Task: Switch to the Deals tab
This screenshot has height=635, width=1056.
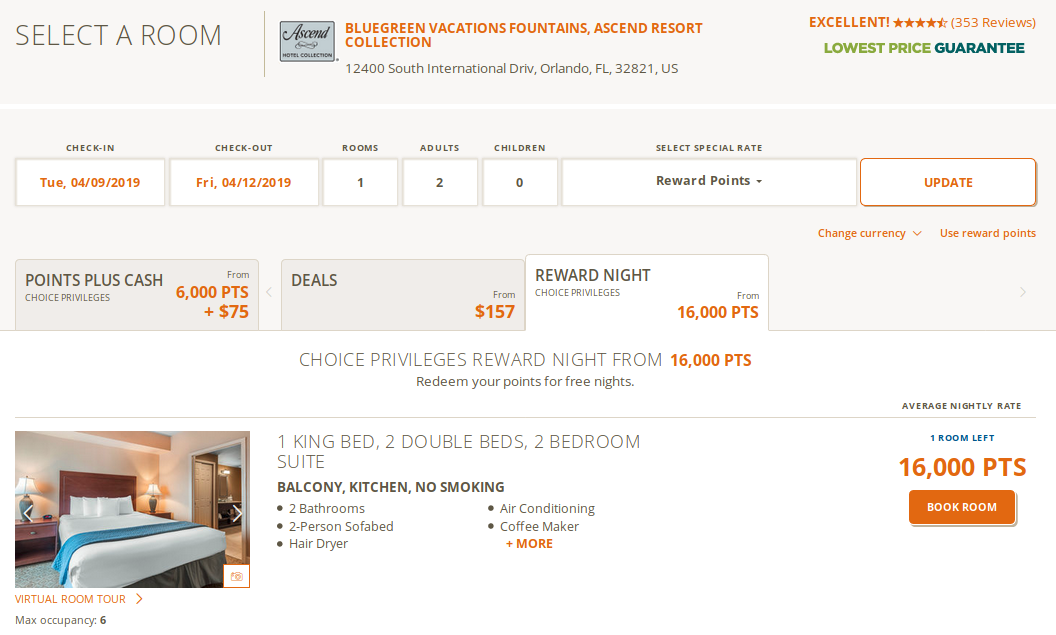Action: [403, 295]
